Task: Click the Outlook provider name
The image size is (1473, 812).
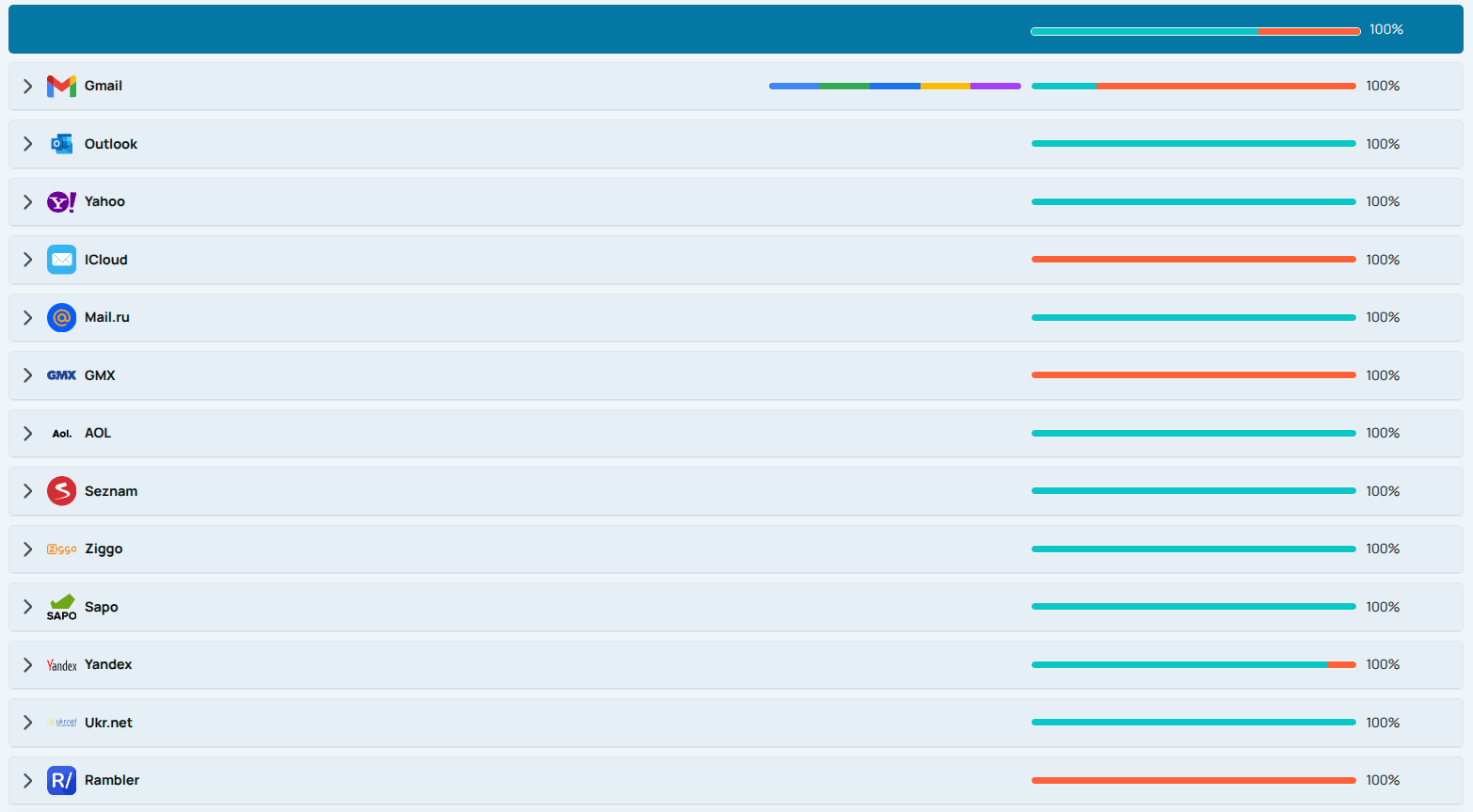Action: (111, 144)
